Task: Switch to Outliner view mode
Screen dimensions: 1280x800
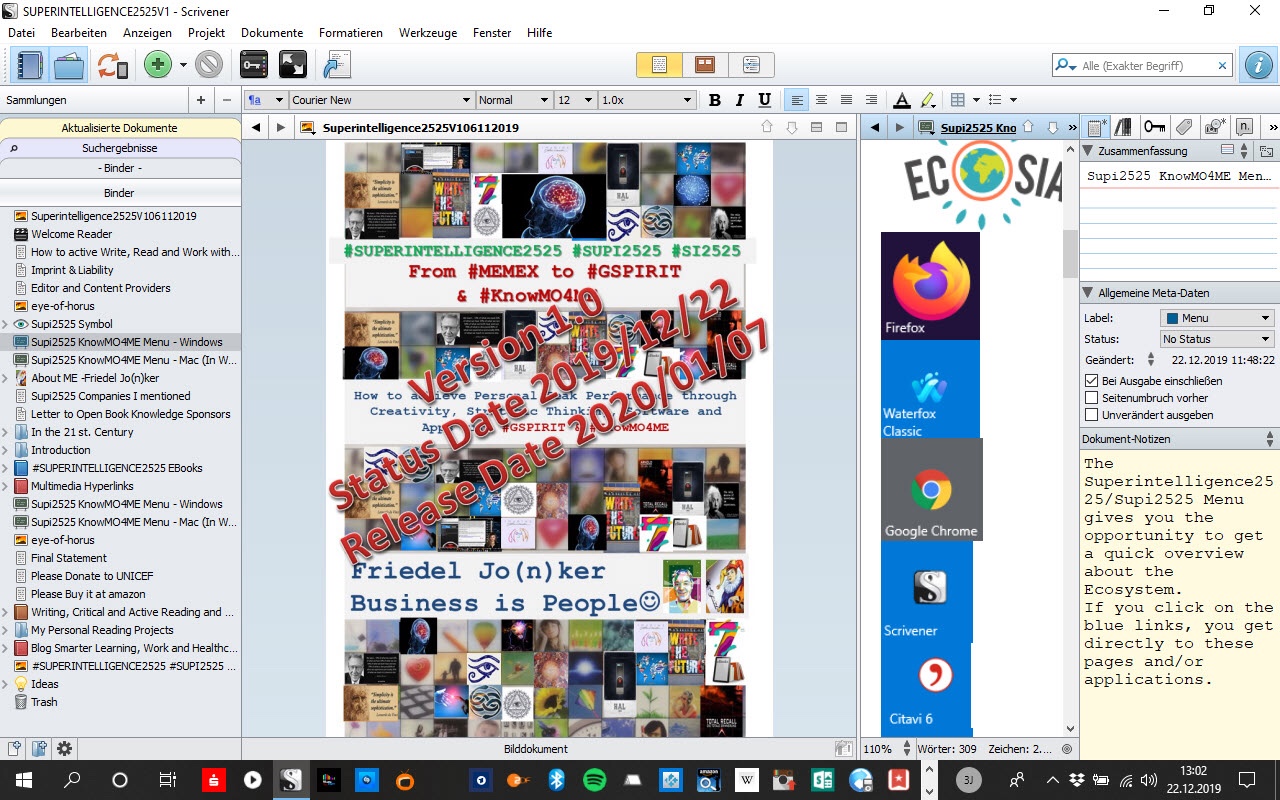Action: 750,65
